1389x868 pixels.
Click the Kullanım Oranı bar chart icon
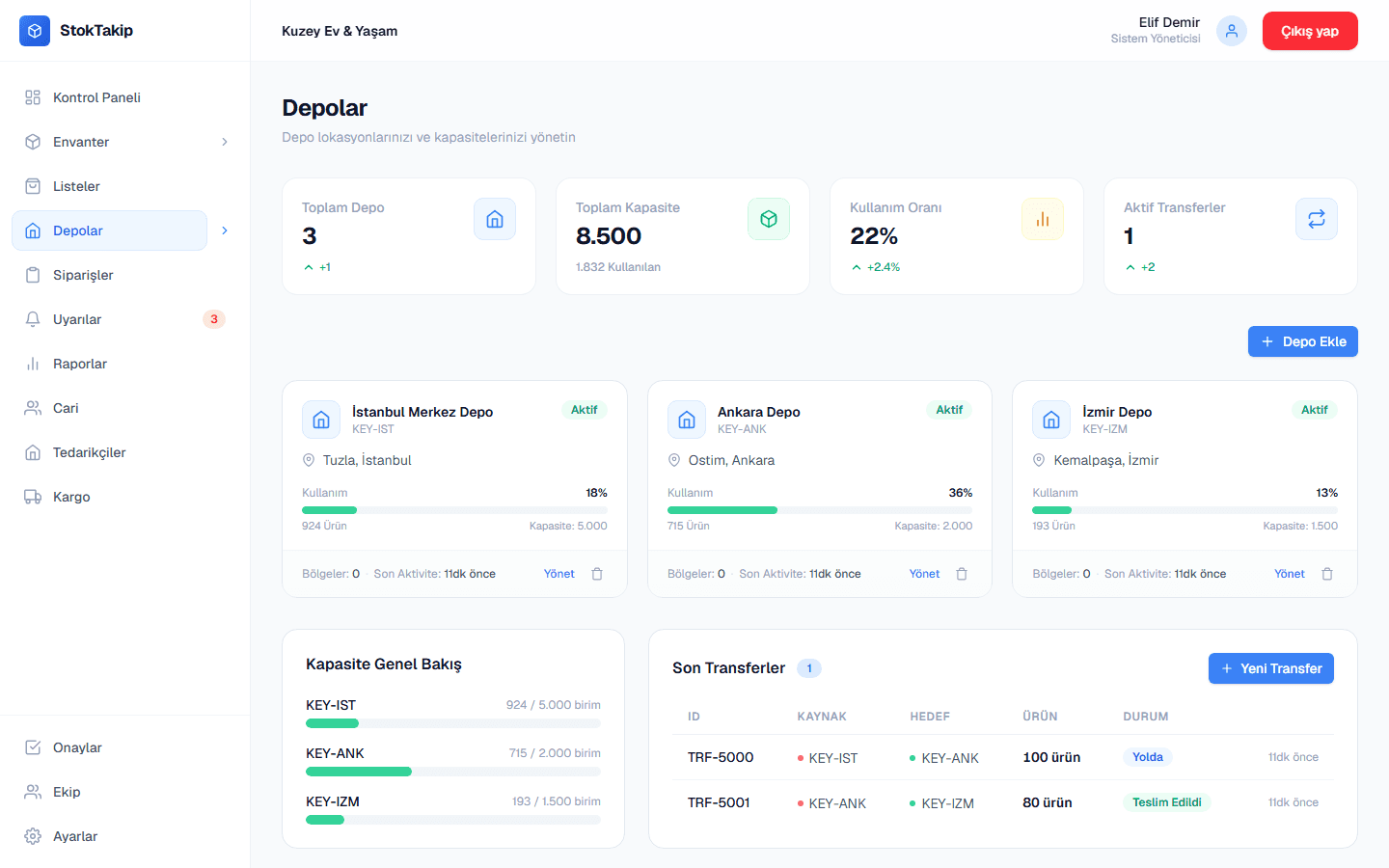point(1043,219)
